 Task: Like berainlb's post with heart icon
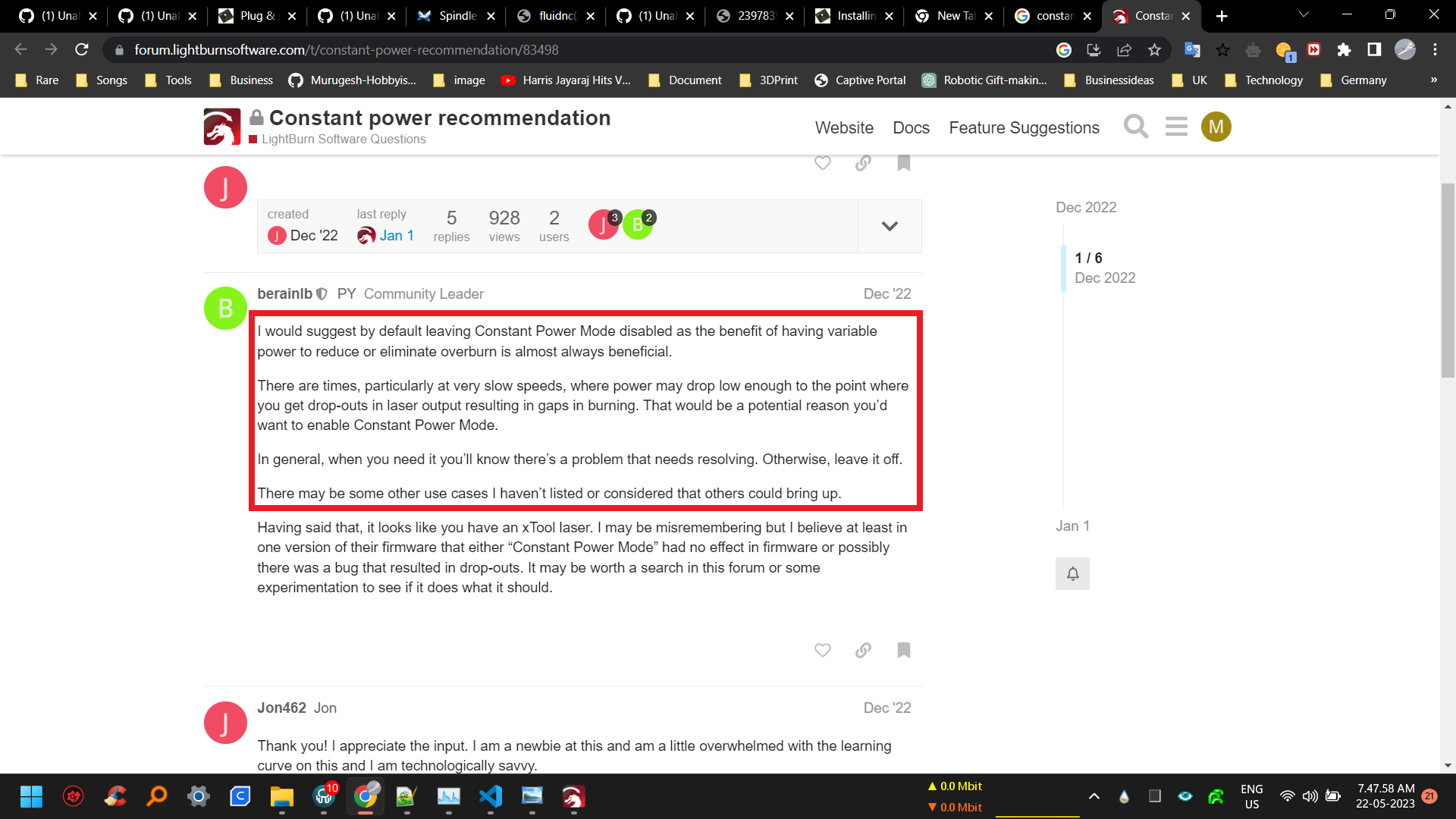click(822, 650)
